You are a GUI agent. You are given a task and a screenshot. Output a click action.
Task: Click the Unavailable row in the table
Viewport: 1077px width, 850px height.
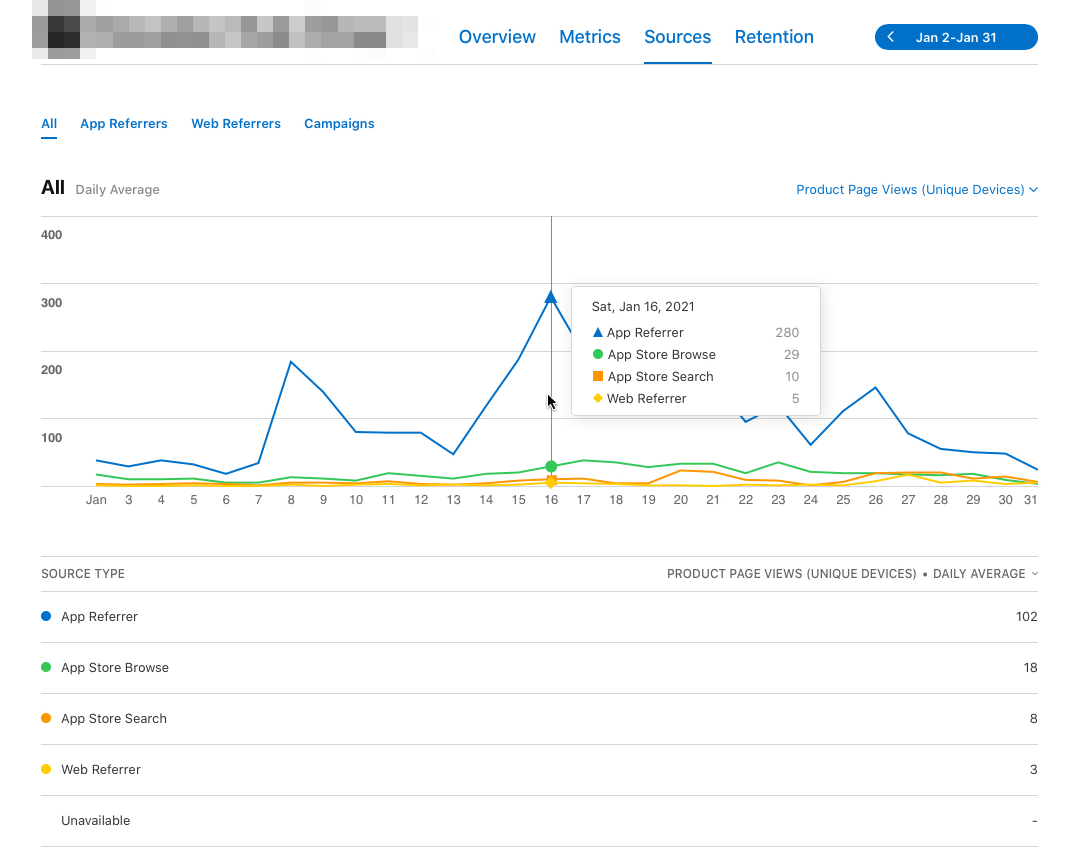click(96, 820)
